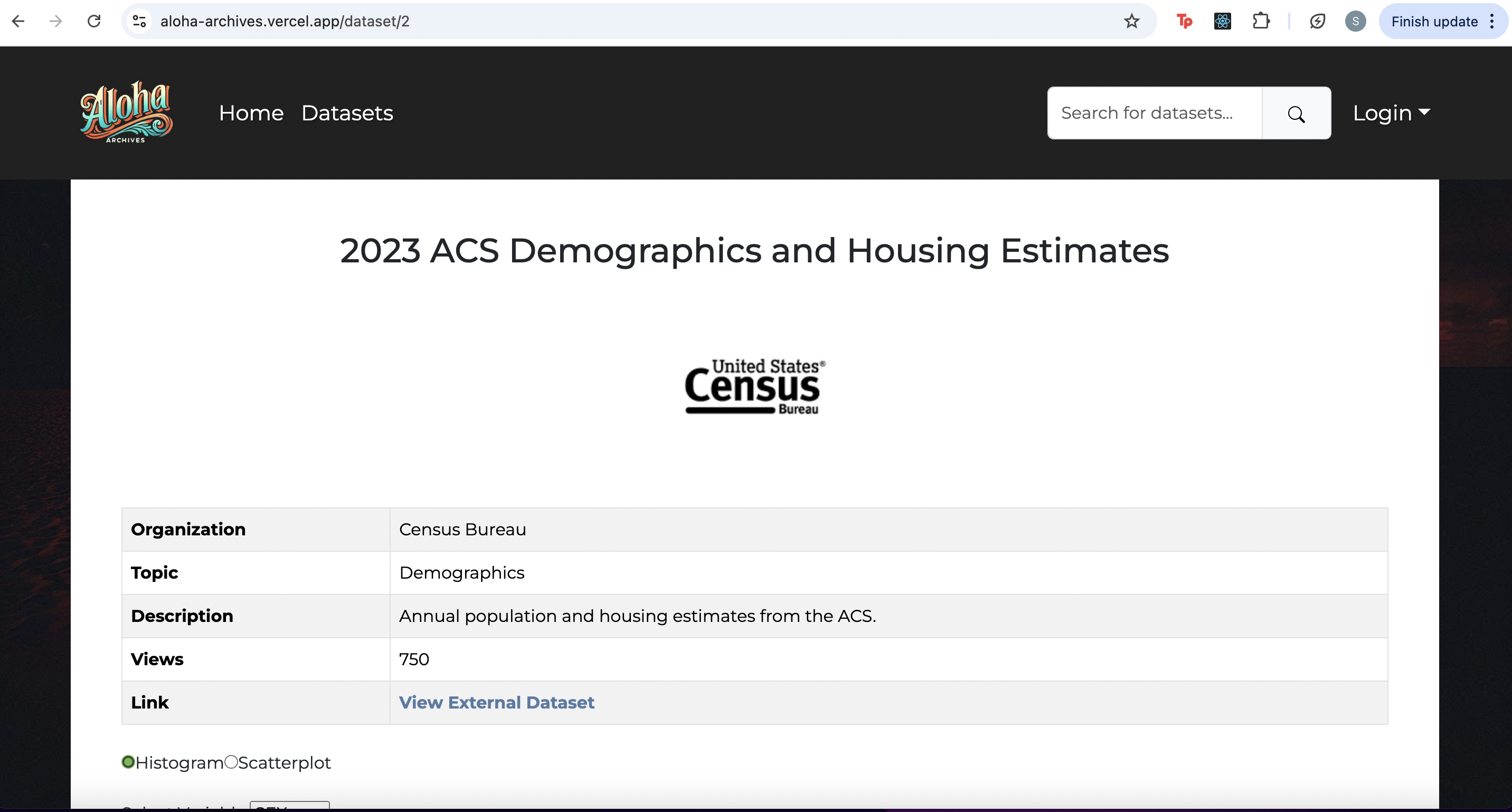
Task: Open the site information icon in address bar
Action: 139,22
